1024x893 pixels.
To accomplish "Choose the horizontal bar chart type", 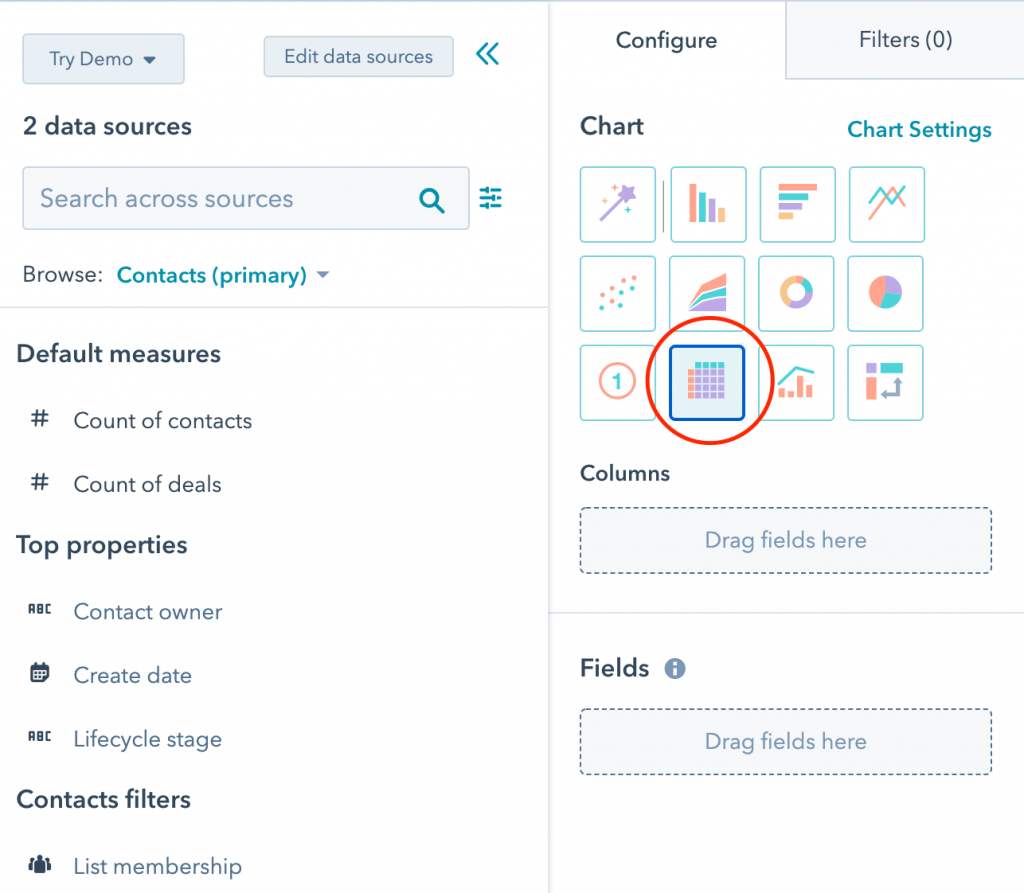I will coord(797,204).
